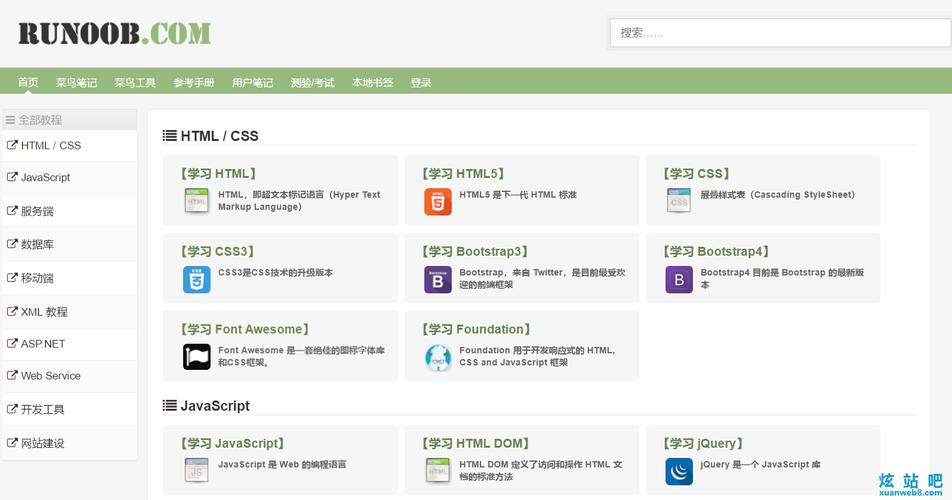Click external-link icon beside 服务端

(12, 211)
